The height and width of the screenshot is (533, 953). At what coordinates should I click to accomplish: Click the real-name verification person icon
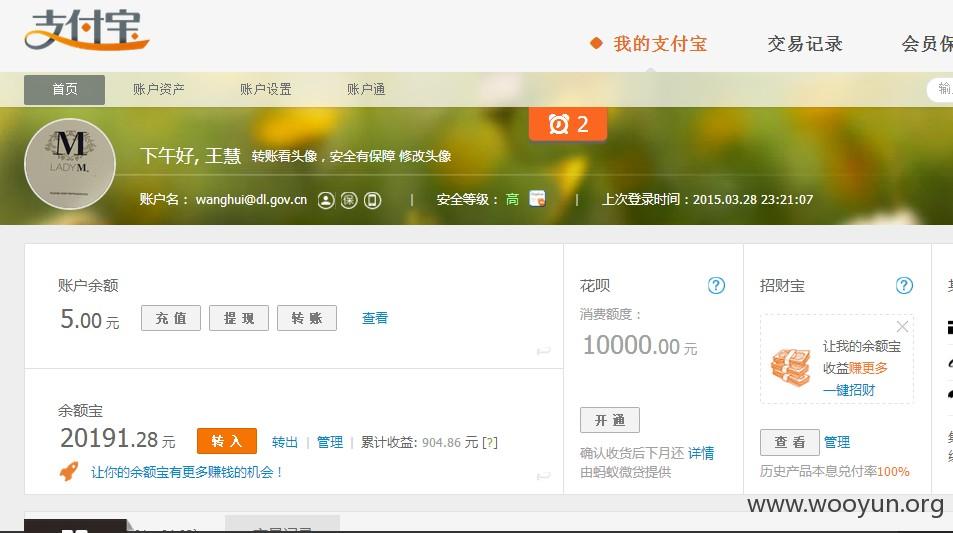tap(326, 200)
